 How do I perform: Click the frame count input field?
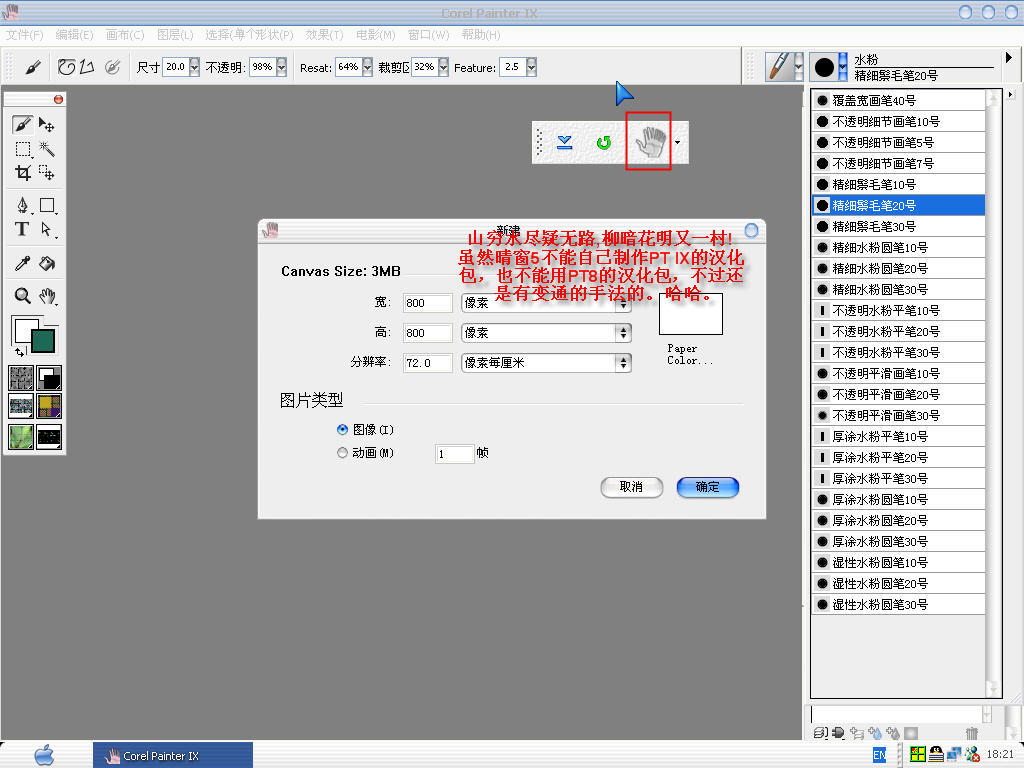(x=454, y=454)
